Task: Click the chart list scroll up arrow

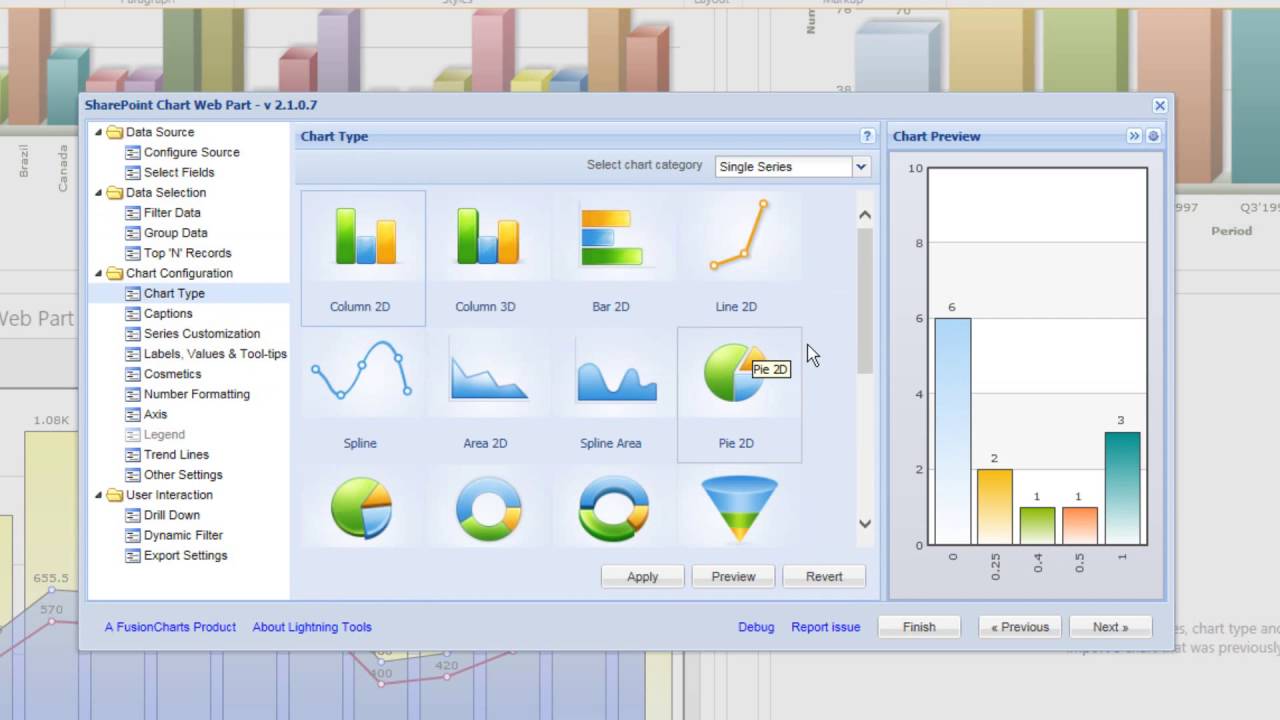Action: (865, 215)
